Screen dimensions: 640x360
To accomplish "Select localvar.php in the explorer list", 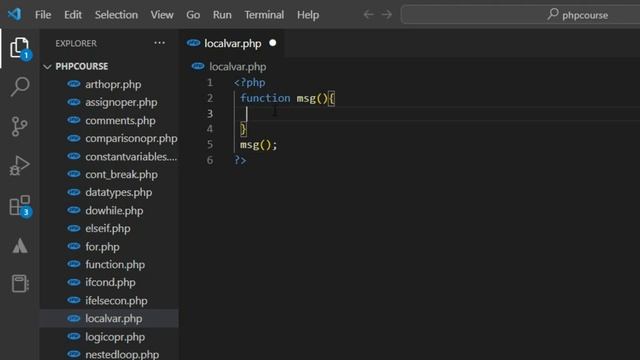I will [x=109, y=318].
